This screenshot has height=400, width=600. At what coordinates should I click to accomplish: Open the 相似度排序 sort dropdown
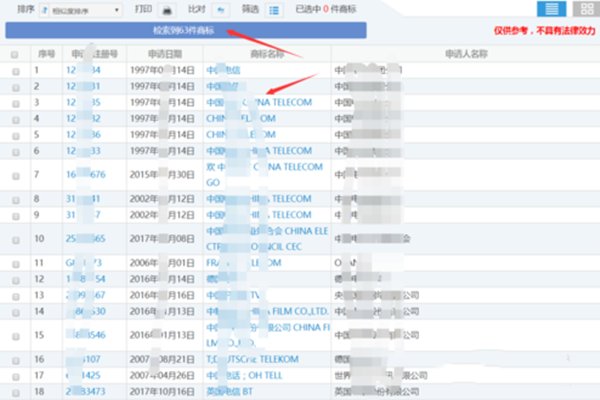(x=81, y=10)
